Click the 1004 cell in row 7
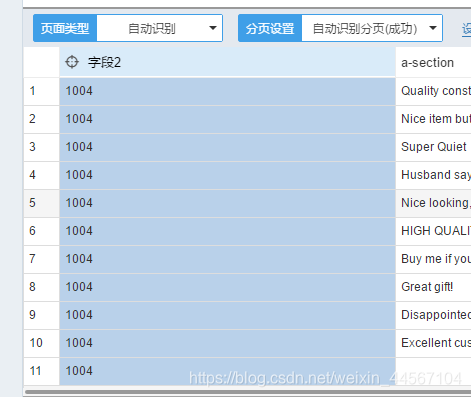This screenshot has width=471, height=397. 227,259
